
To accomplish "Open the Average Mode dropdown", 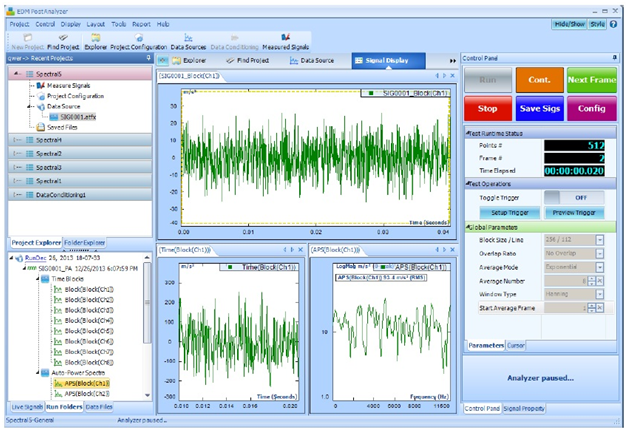I will [600, 267].
